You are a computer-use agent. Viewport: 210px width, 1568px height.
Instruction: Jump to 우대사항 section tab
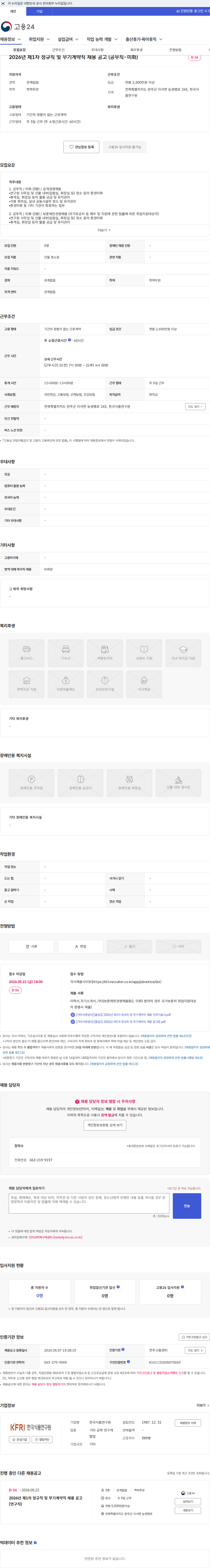tap(98, 50)
